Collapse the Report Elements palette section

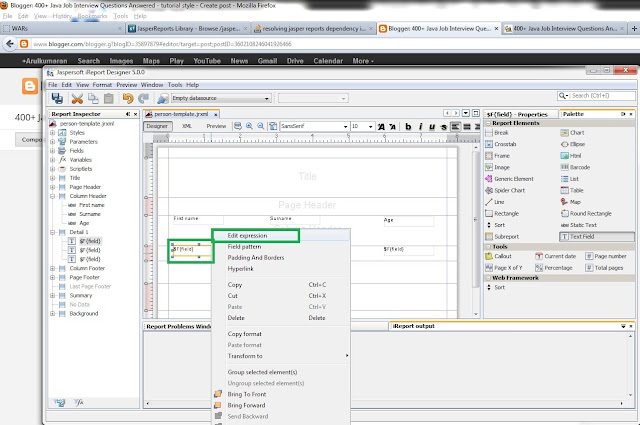(489, 123)
